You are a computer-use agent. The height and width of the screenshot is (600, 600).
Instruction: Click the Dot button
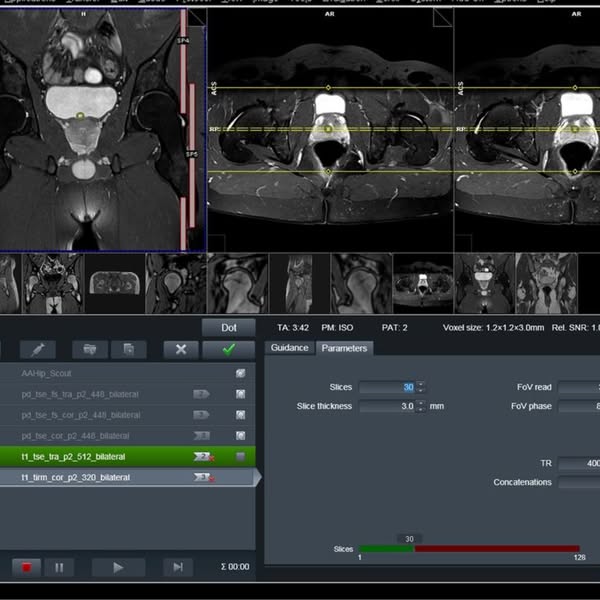[228, 328]
